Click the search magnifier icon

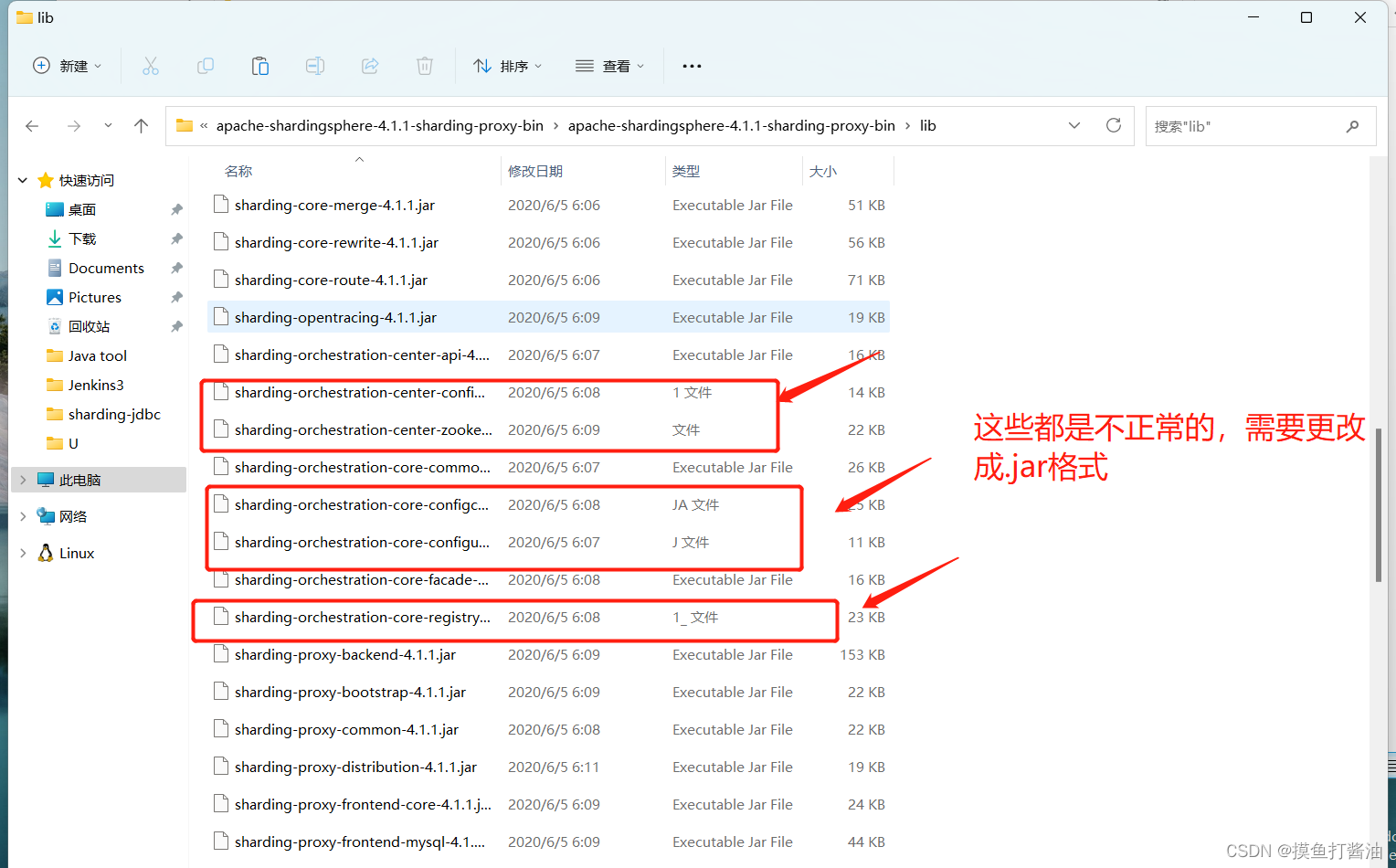(x=1353, y=126)
